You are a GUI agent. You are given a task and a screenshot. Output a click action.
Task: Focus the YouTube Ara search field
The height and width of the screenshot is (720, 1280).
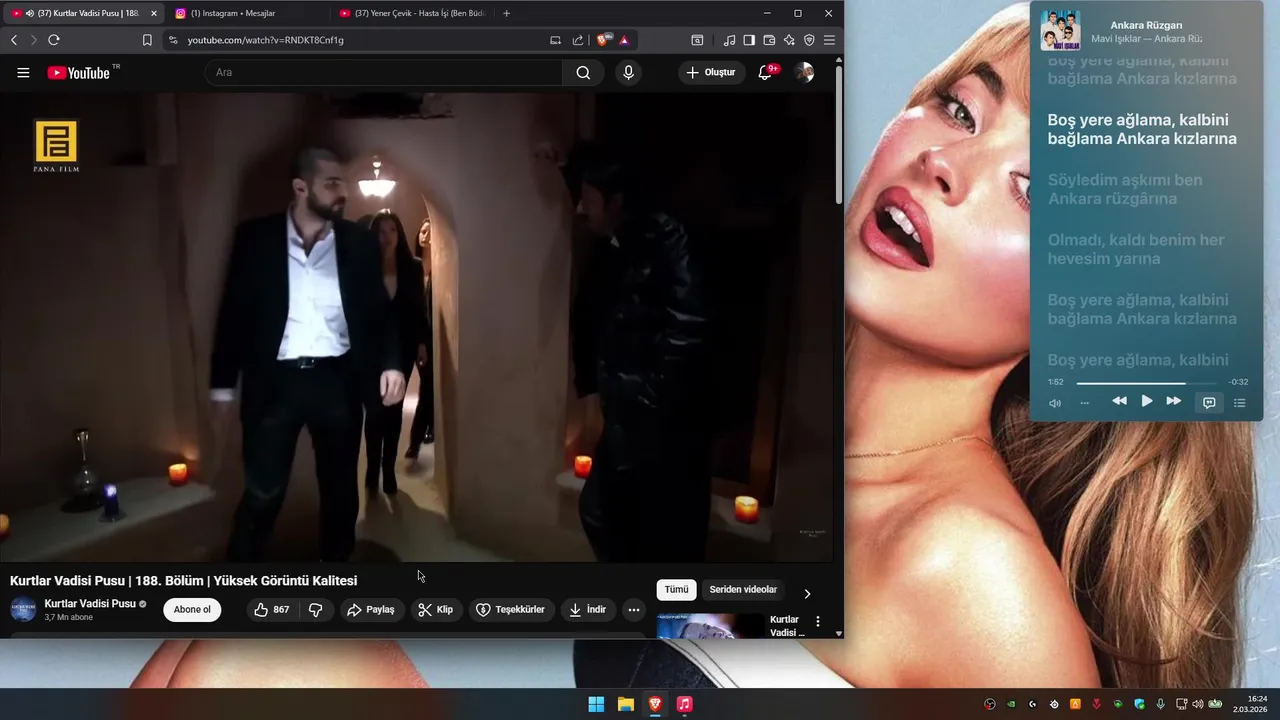tap(384, 72)
